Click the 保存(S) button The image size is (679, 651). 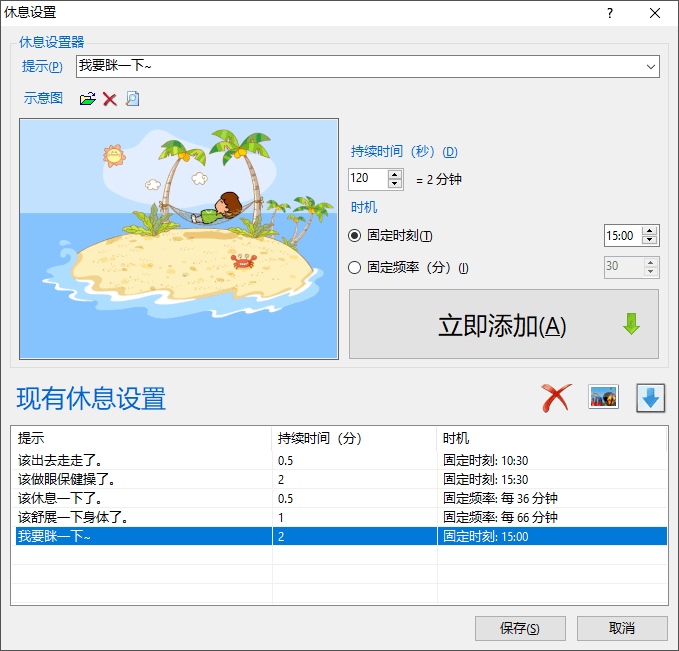520,628
